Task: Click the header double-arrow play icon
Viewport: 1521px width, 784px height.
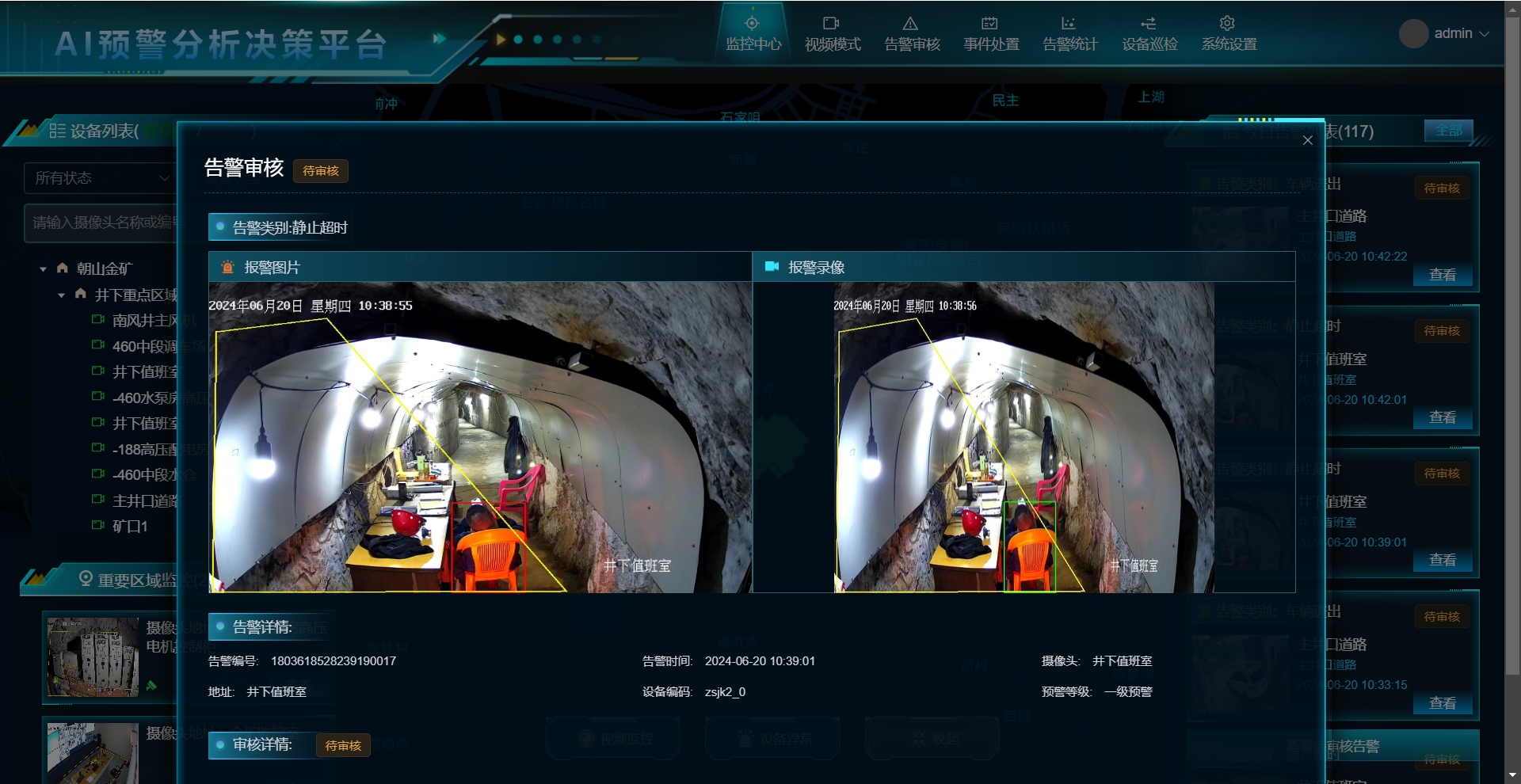Action: [440, 38]
